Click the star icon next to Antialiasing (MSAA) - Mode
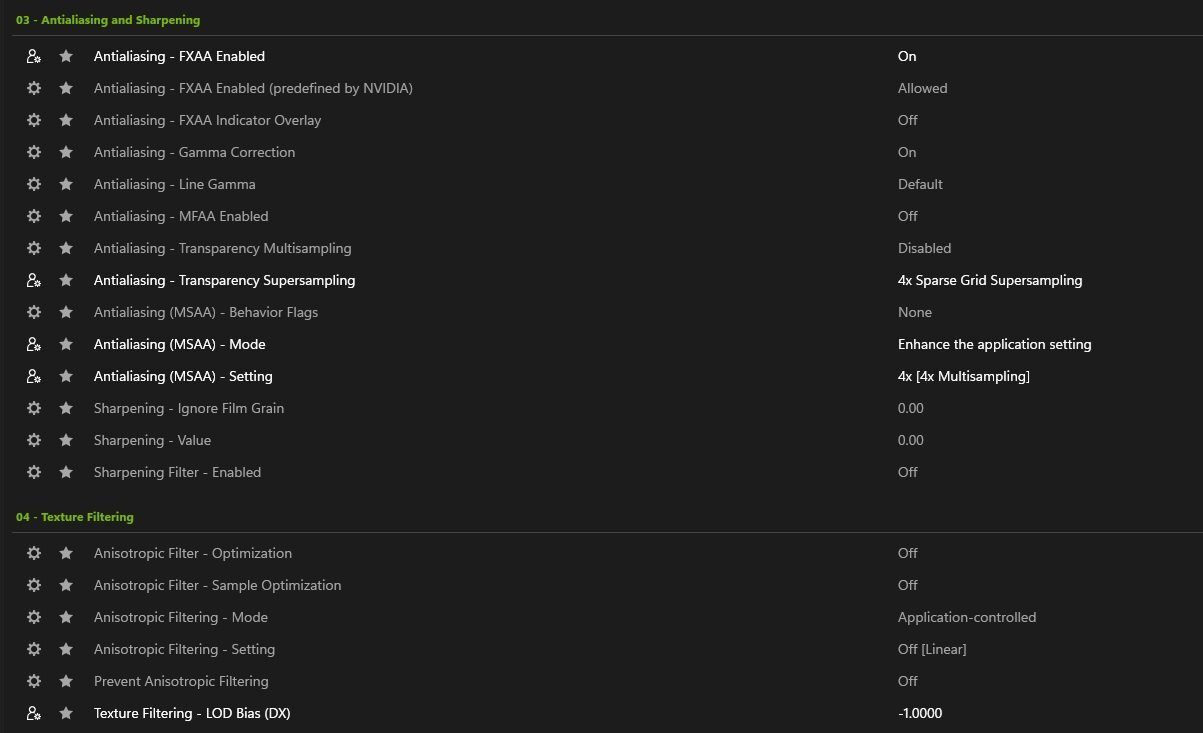Viewport: 1203px width, 733px height. 66,344
